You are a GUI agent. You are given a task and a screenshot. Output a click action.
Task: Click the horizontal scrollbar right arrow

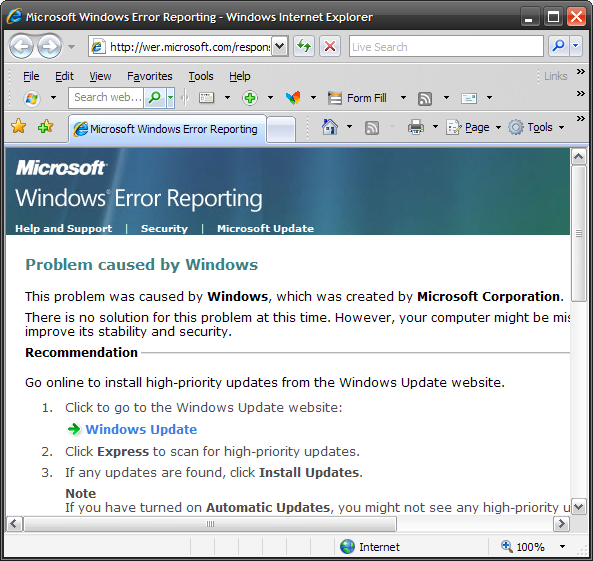tap(561, 524)
